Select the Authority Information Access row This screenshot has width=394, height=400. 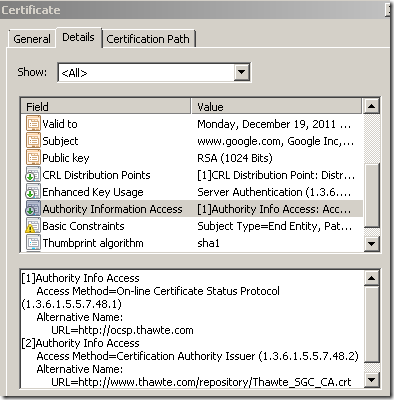[192, 209]
